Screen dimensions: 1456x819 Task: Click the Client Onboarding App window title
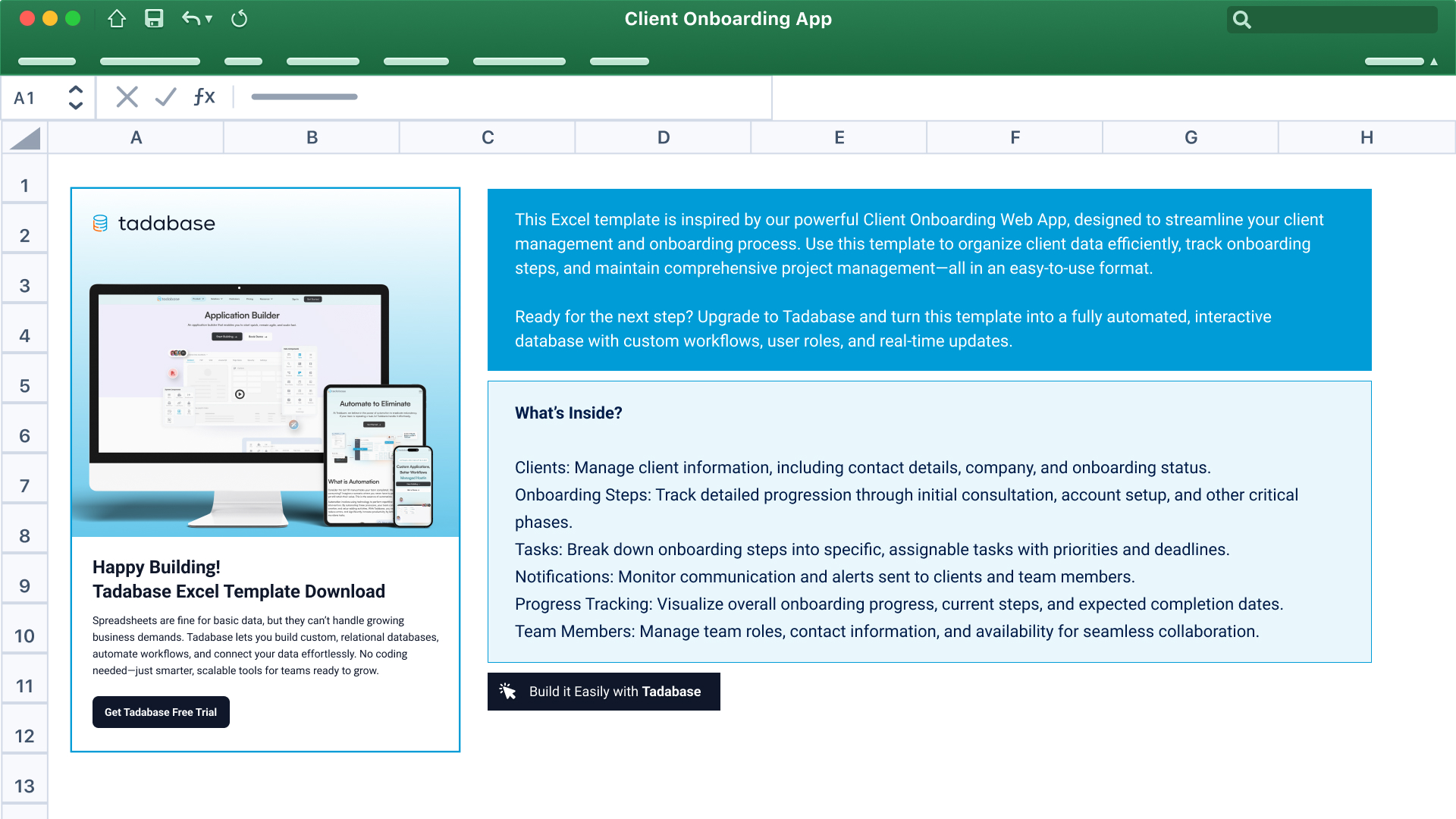point(728,19)
